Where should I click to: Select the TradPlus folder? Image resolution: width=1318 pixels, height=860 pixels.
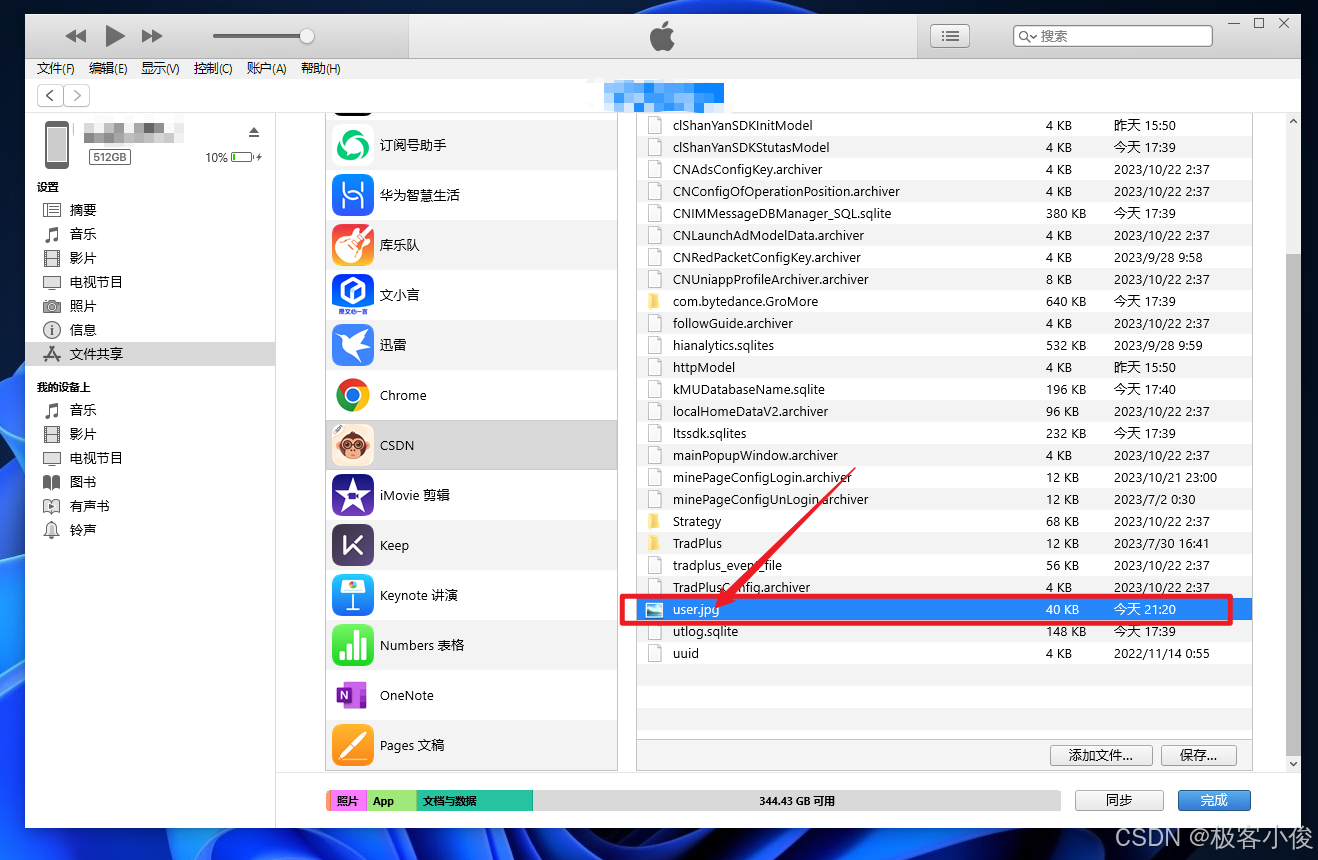tap(944, 543)
